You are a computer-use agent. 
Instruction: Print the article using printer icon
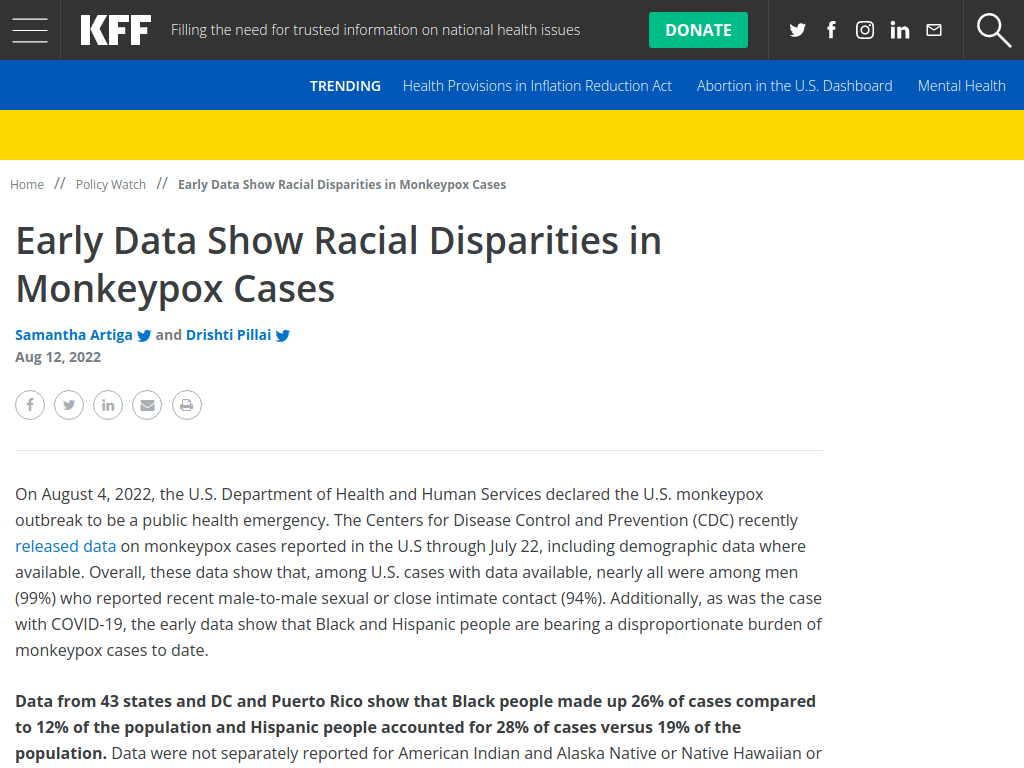[187, 405]
